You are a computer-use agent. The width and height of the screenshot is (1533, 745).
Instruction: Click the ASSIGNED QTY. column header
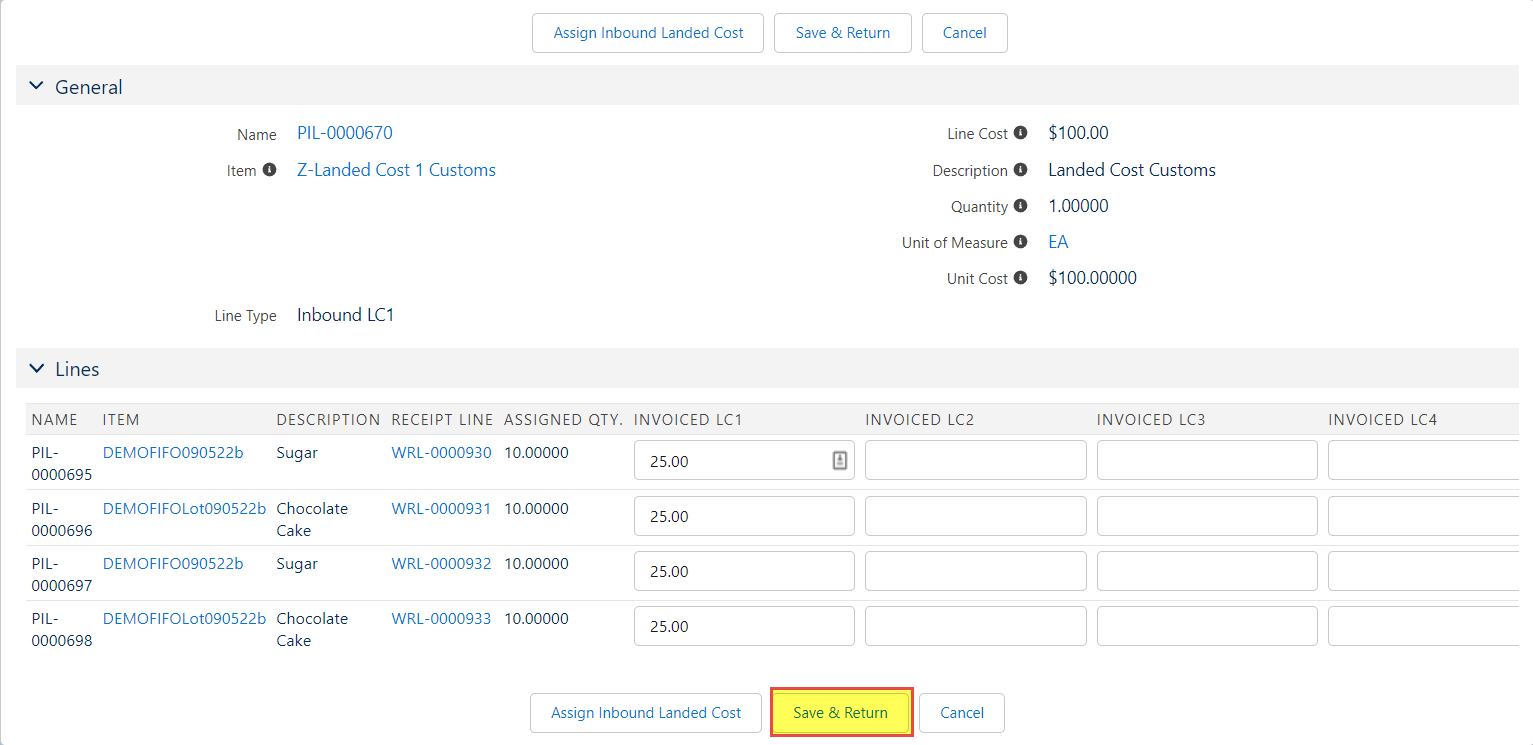(x=564, y=420)
